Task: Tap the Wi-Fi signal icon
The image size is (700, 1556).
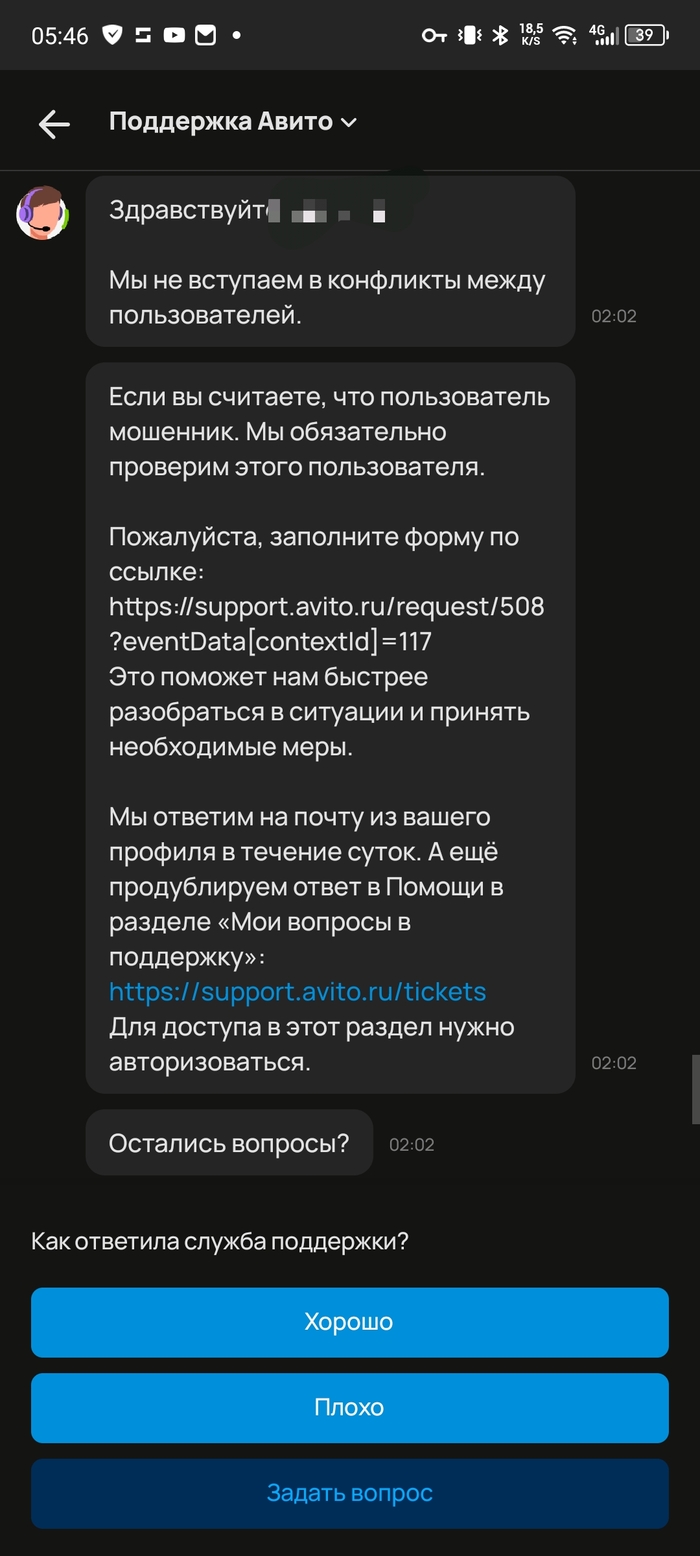Action: pyautogui.click(x=565, y=36)
